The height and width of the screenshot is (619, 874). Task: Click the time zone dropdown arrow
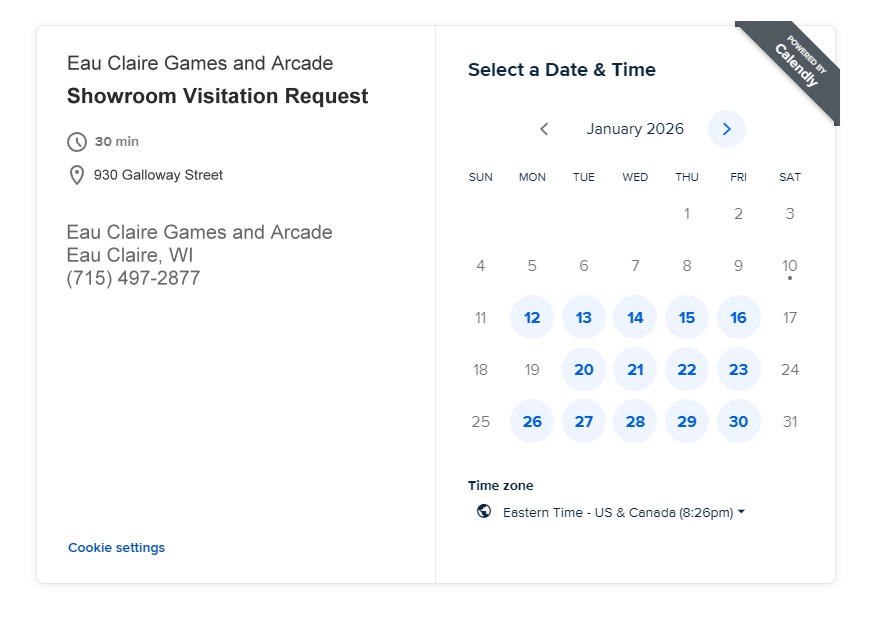(x=741, y=512)
